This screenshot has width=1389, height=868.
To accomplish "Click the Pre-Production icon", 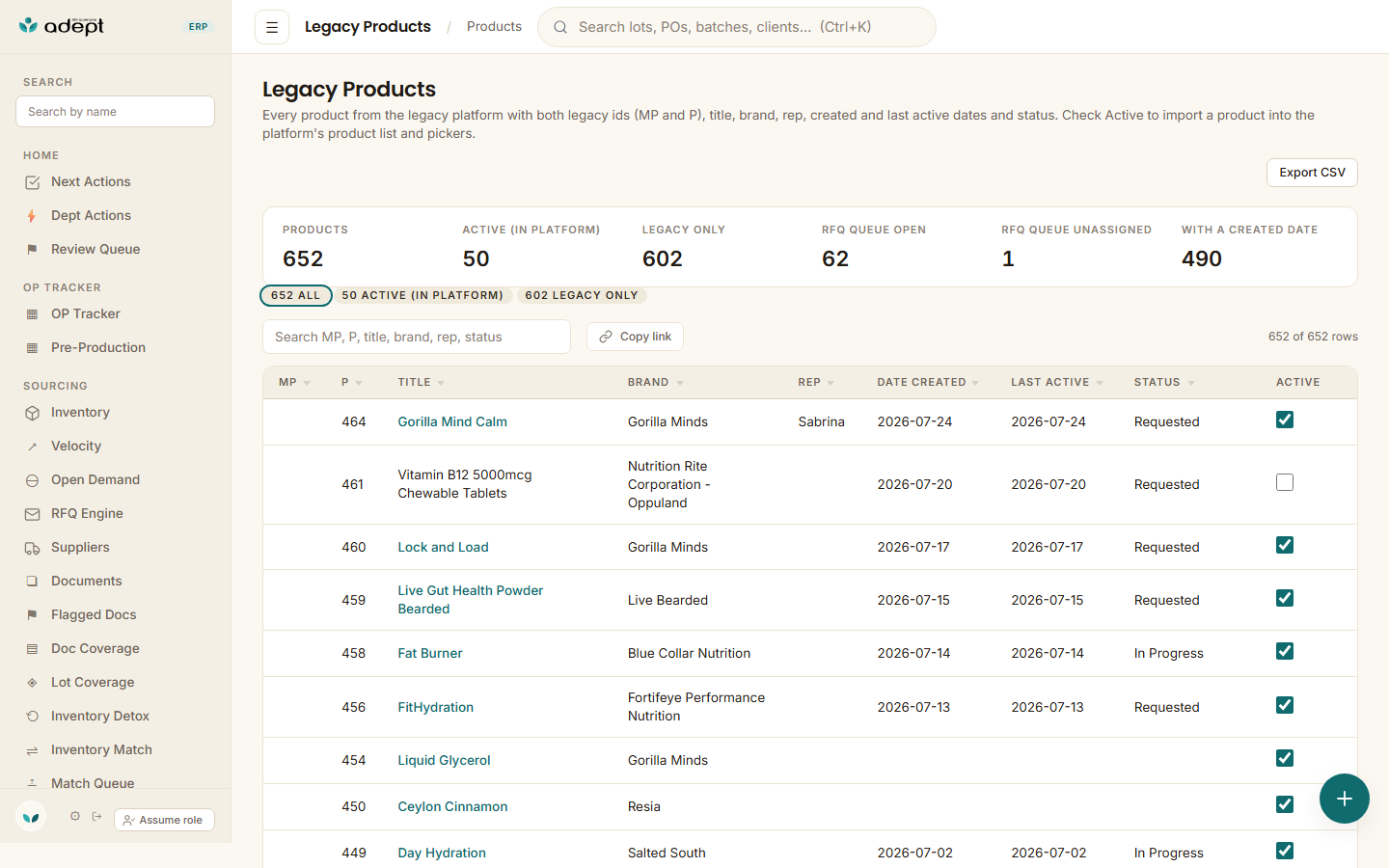I will pyautogui.click(x=33, y=348).
